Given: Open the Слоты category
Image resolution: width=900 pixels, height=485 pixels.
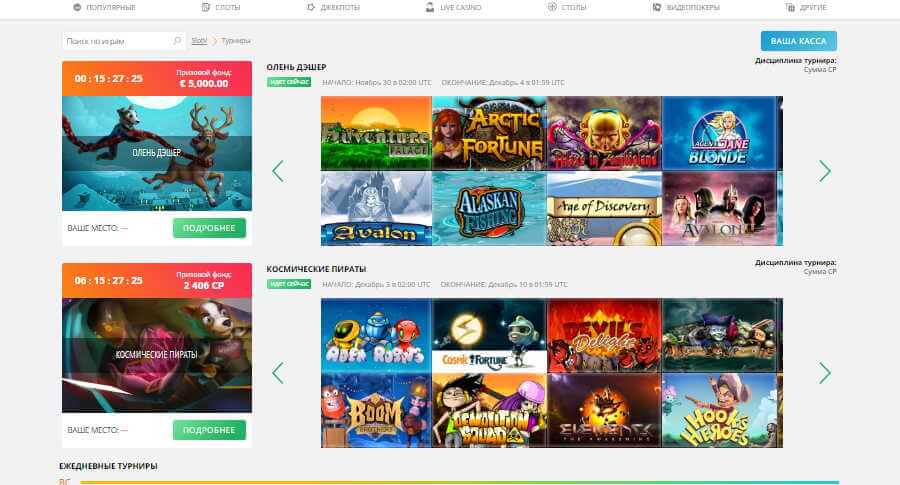Looking at the screenshot, I should pos(220,7).
